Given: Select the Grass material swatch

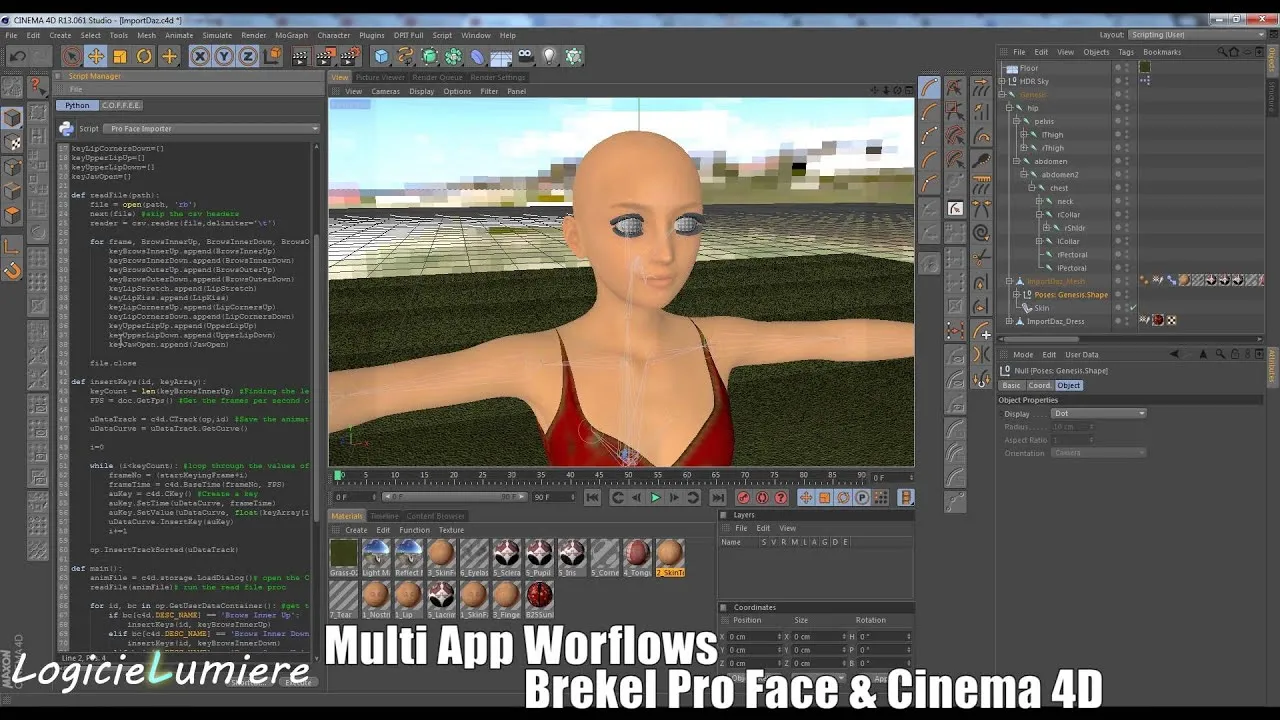Looking at the screenshot, I should [x=344, y=558].
